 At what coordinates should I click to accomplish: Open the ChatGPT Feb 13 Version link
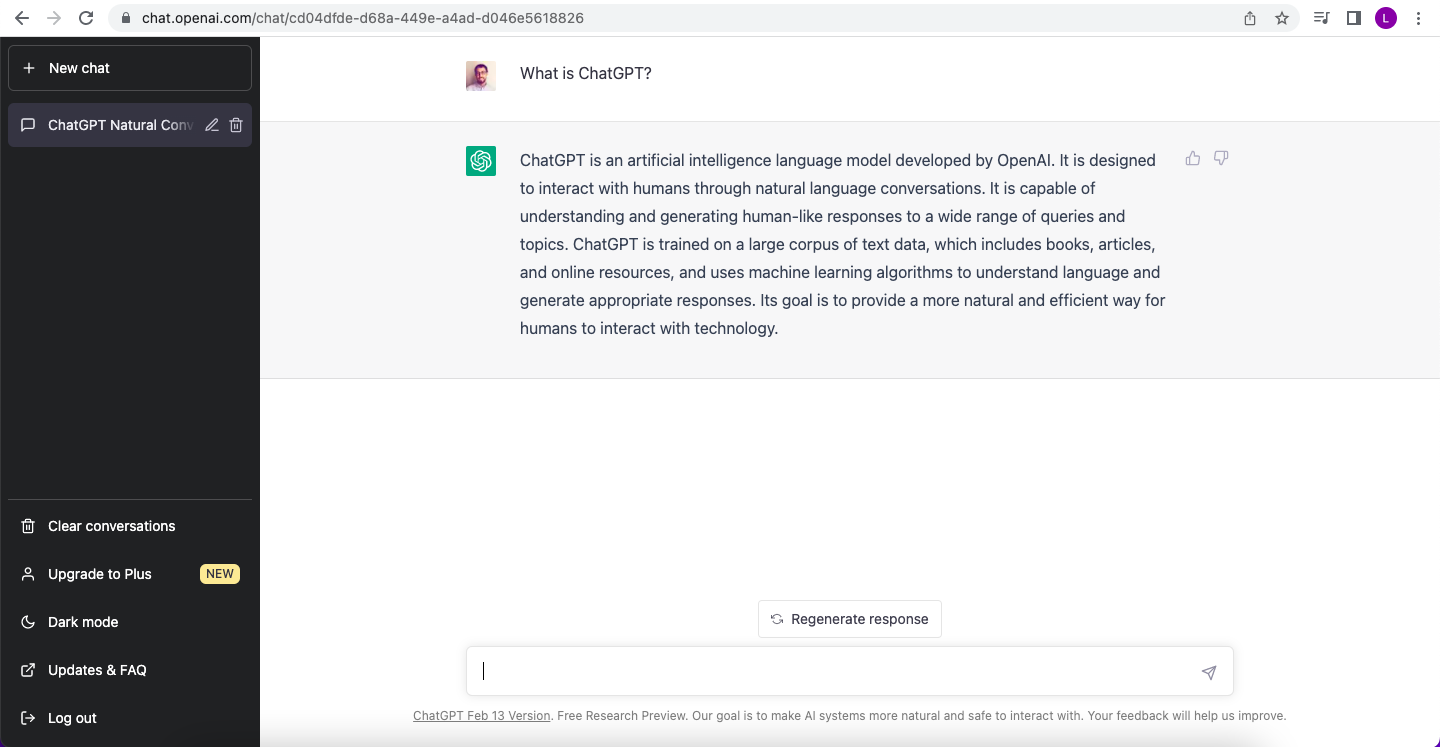[481, 715]
